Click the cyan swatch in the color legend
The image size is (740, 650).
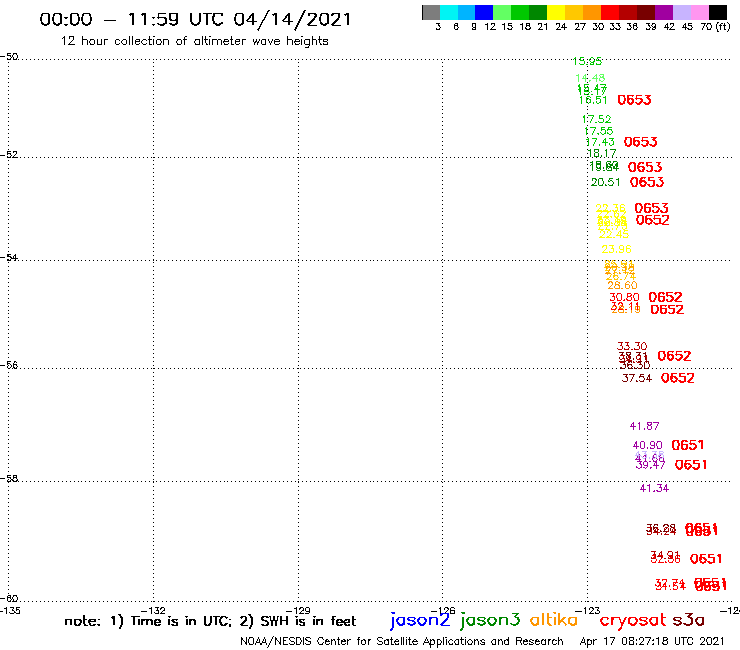(449, 12)
